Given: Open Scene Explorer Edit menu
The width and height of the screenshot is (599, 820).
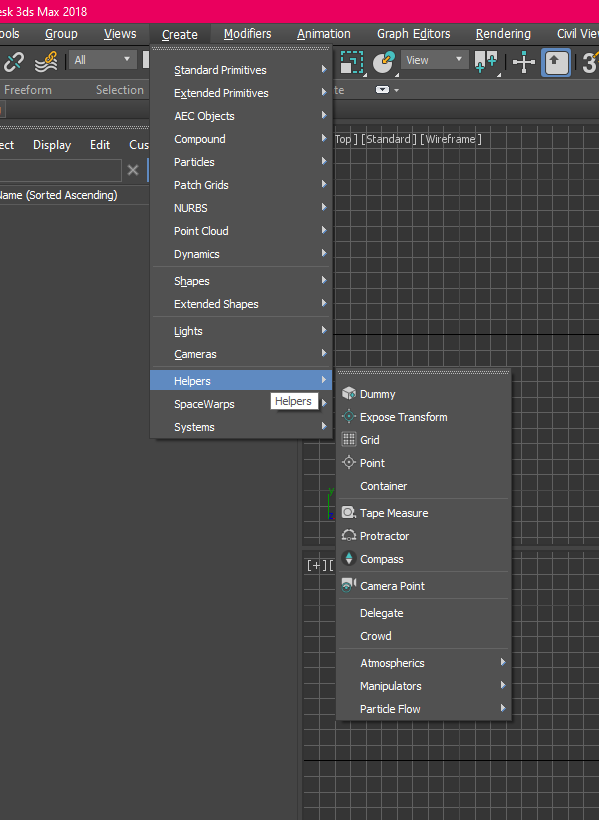Looking at the screenshot, I should click(100, 145).
